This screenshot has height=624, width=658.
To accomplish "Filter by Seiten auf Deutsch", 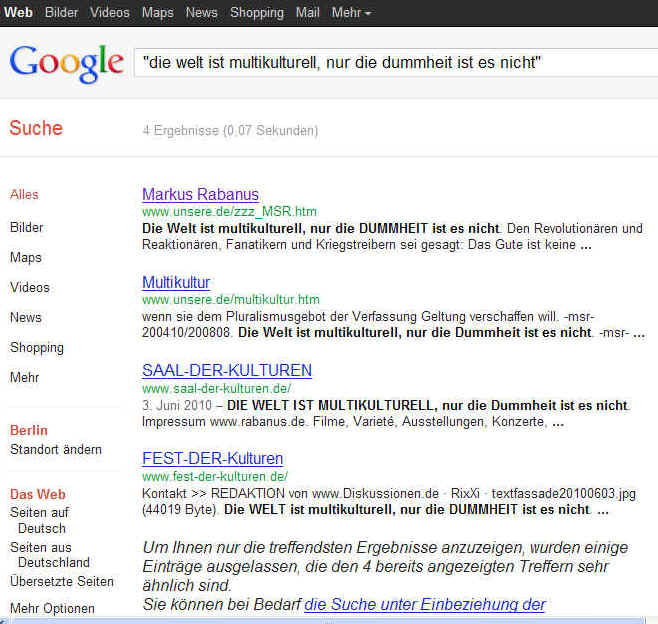I will tap(39, 520).
